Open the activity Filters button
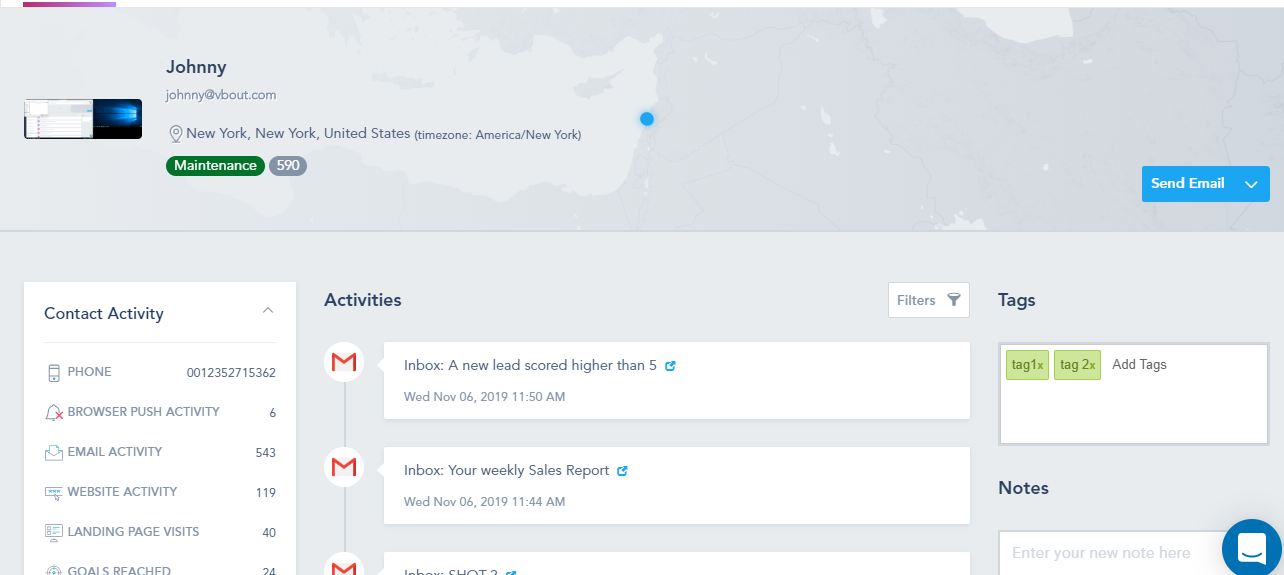The width and height of the screenshot is (1284, 575). [928, 300]
